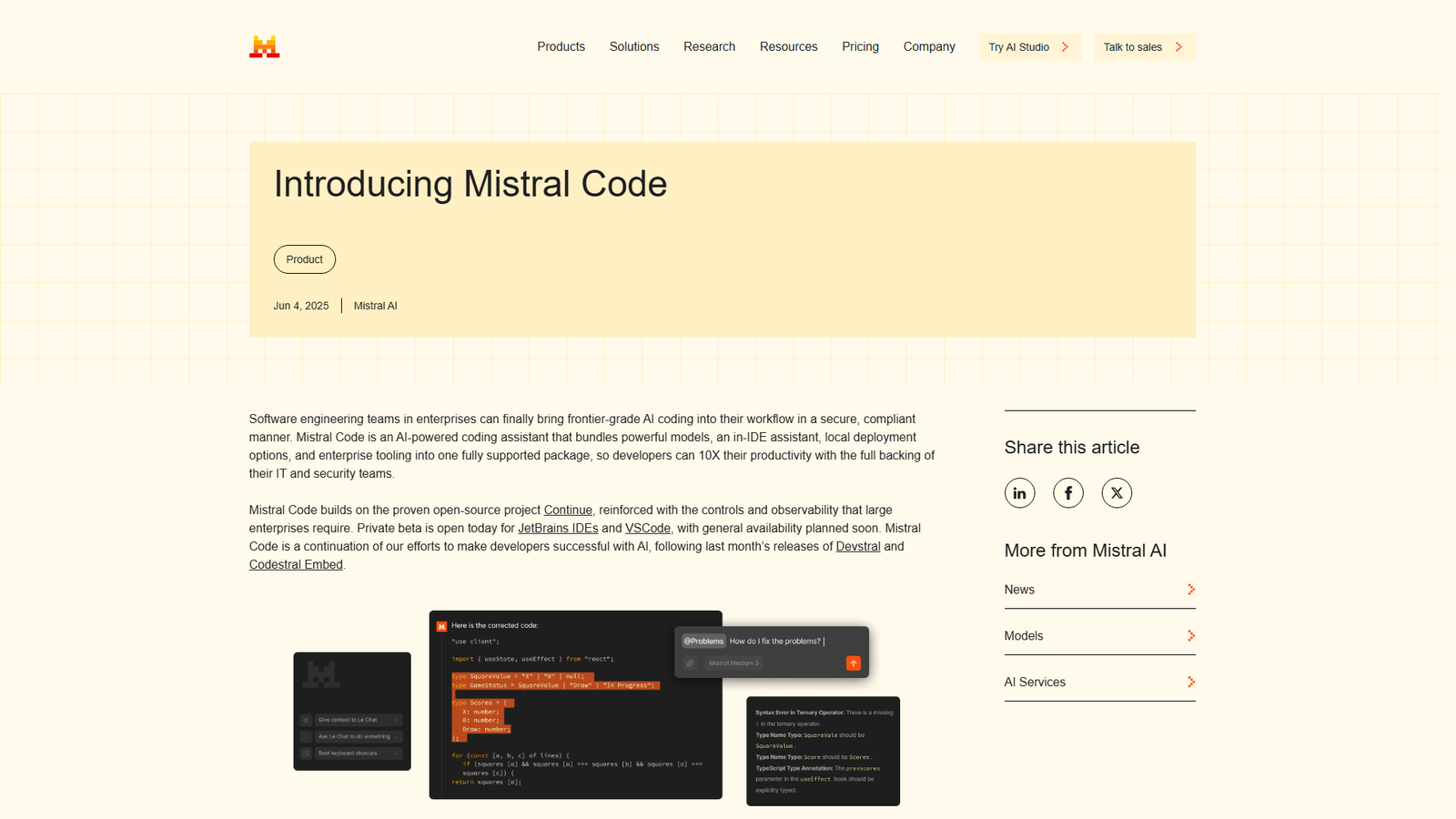Open the Pricing page
The width and height of the screenshot is (1456, 819).
pos(860,46)
